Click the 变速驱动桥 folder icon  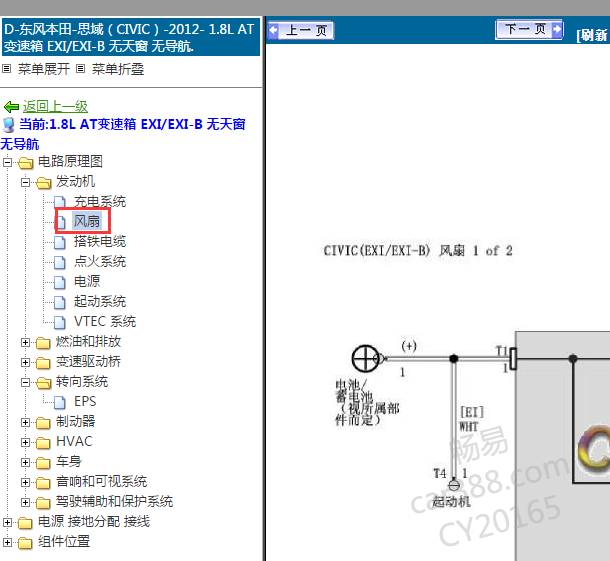[43, 363]
